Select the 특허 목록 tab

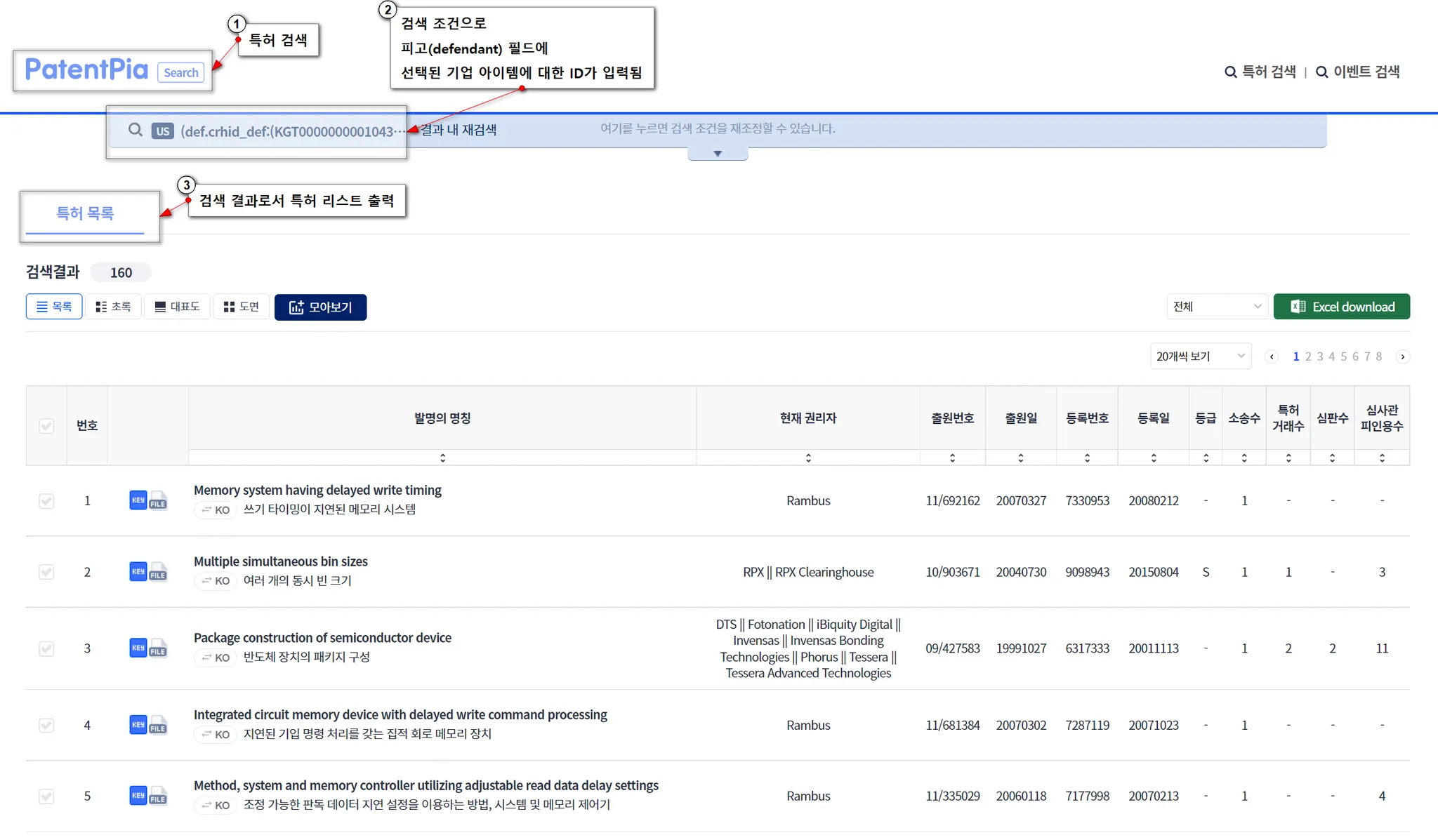[85, 213]
